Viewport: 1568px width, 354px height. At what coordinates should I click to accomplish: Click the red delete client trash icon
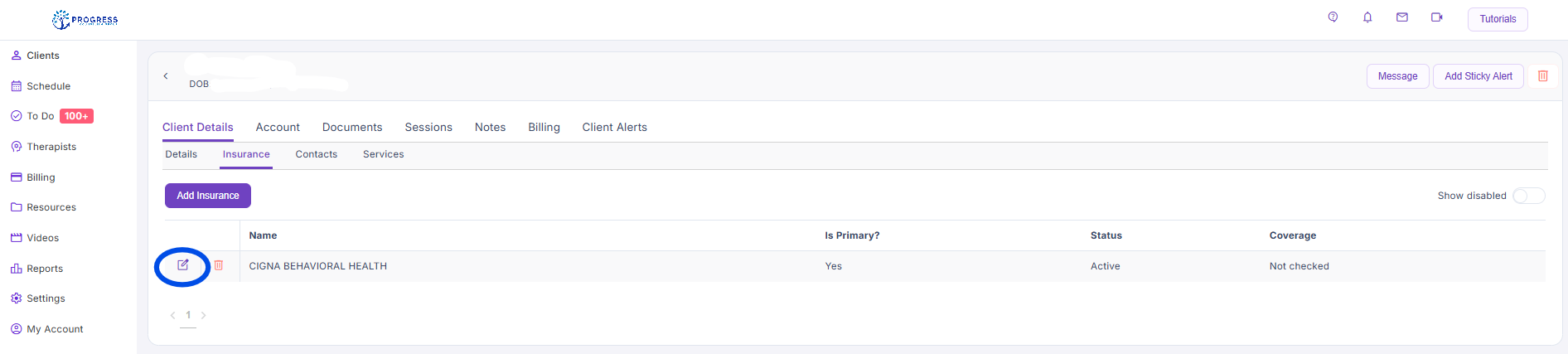tap(1543, 76)
